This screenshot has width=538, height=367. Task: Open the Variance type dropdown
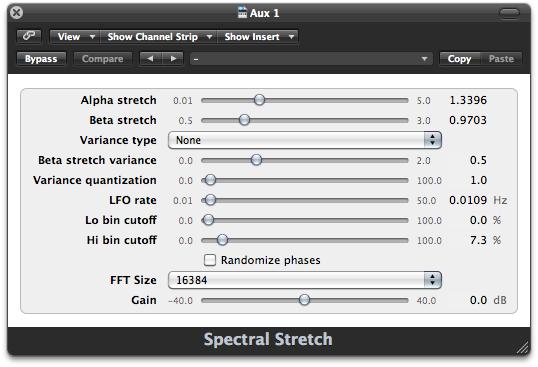tap(305, 140)
